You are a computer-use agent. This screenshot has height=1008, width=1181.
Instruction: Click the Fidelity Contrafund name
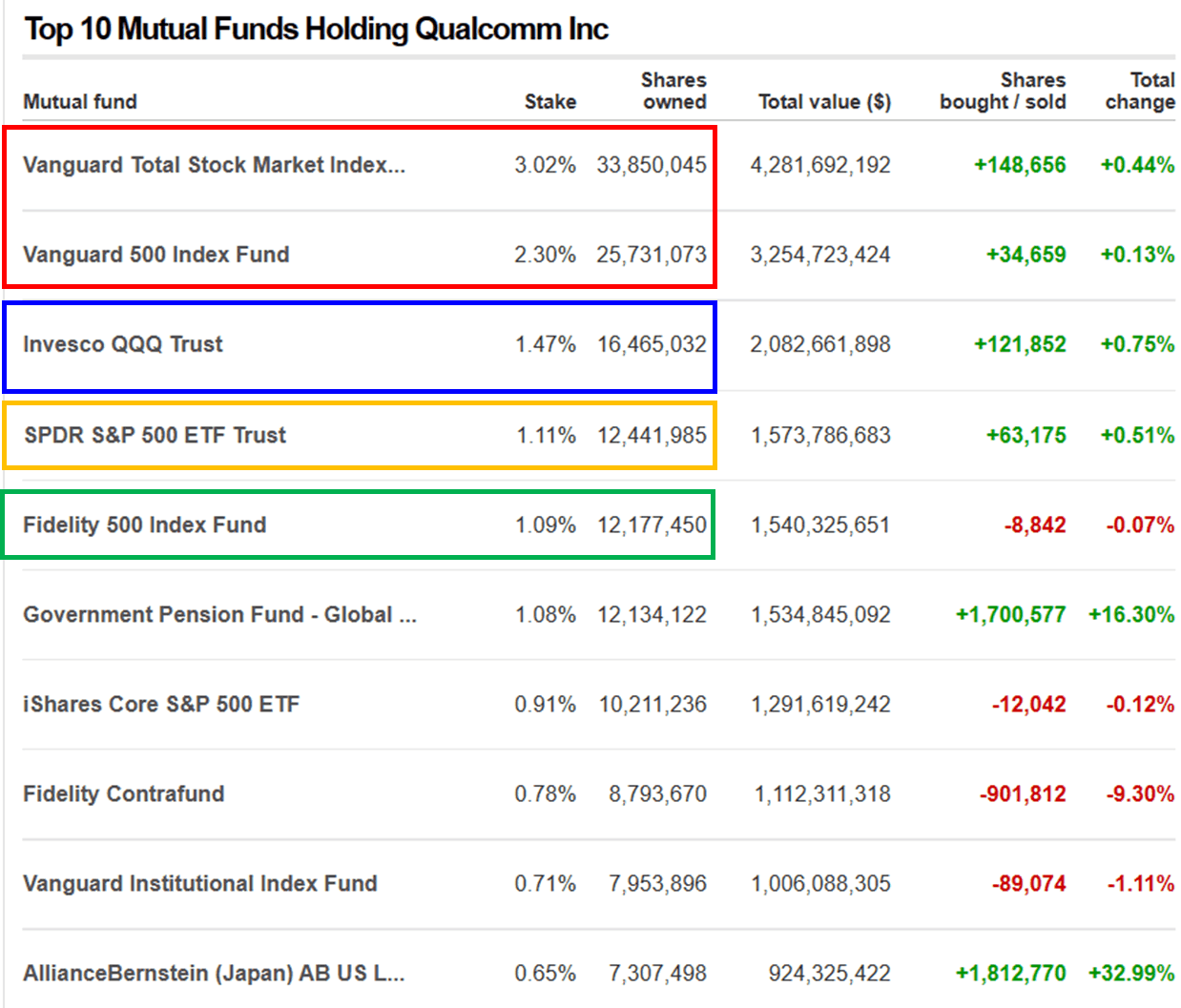click(124, 793)
